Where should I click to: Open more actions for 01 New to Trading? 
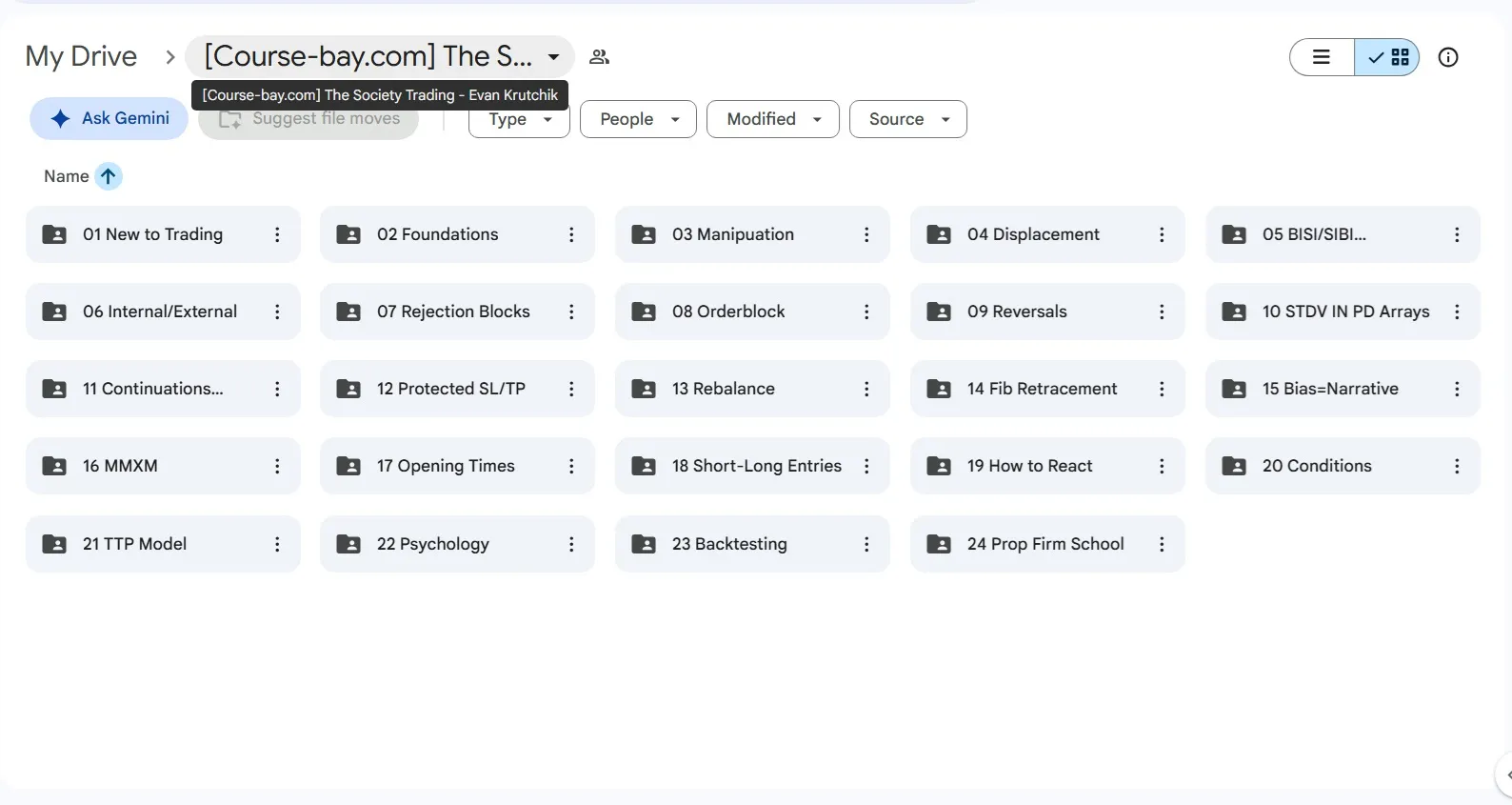click(277, 234)
